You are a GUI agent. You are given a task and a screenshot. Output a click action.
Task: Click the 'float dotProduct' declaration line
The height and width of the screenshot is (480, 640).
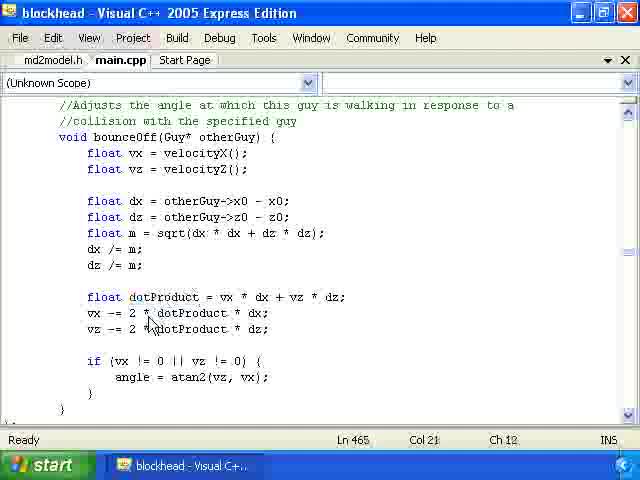pyautogui.click(x=216, y=297)
